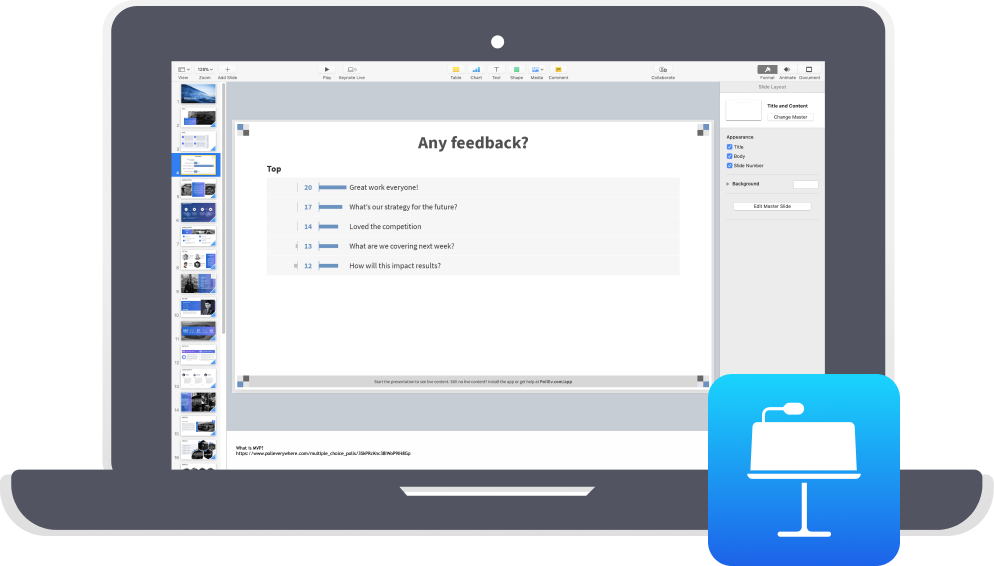
Task: Click the Add Slide plus icon
Action: pyautogui.click(x=228, y=70)
